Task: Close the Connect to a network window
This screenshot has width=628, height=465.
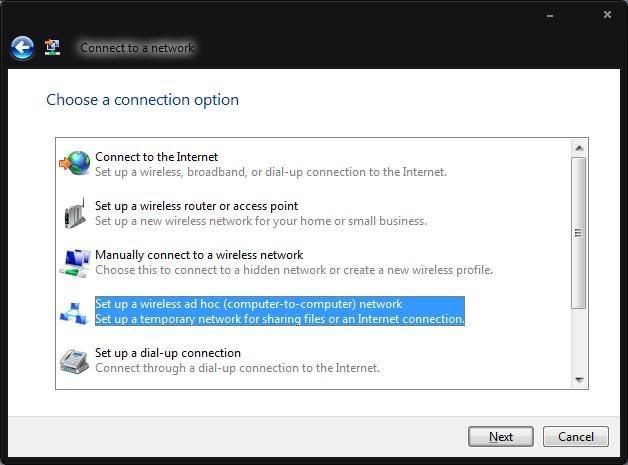Action: (607, 16)
